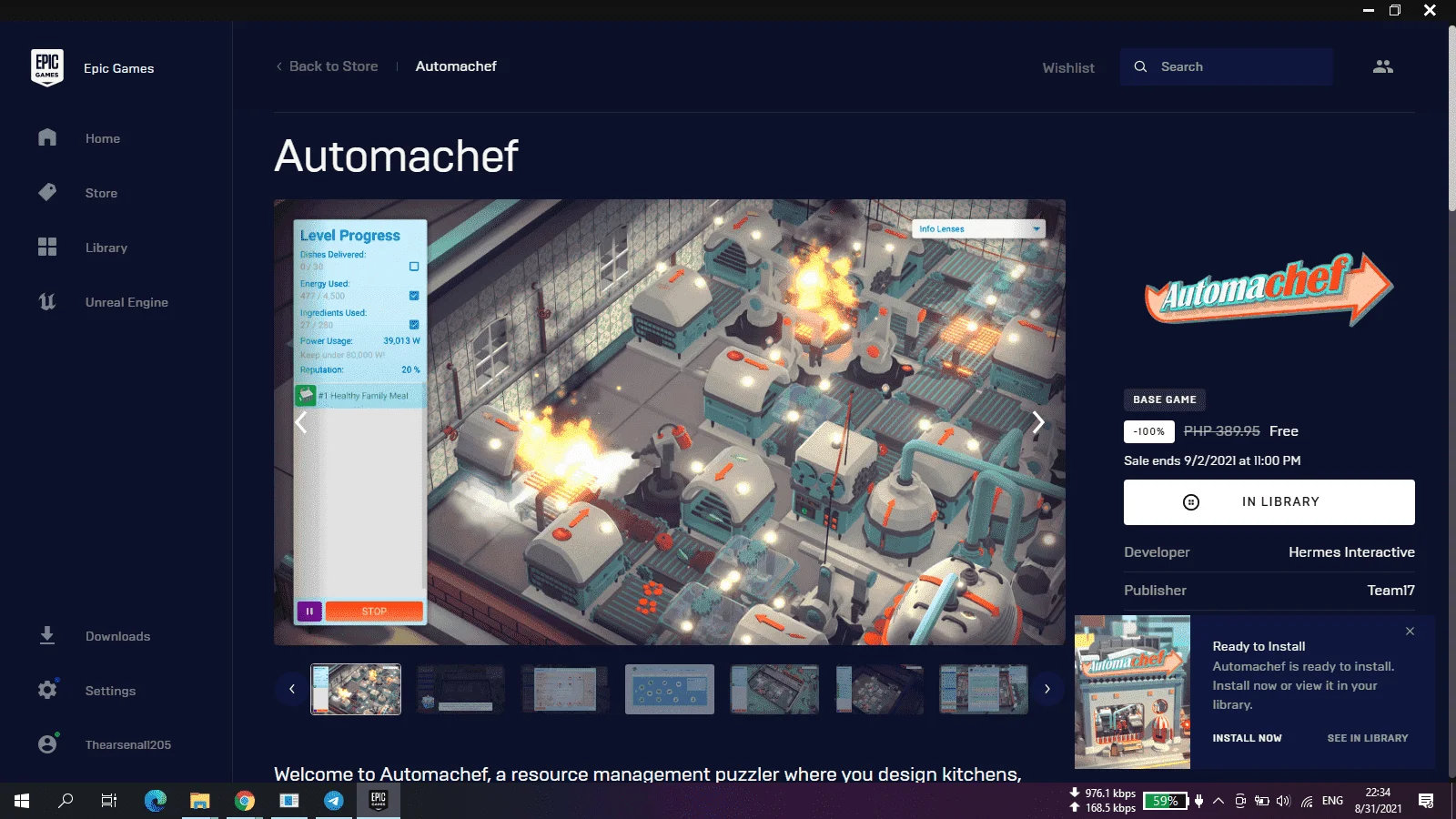Launch Google Chrome from taskbar
The width and height of the screenshot is (1456, 819).
tap(244, 801)
